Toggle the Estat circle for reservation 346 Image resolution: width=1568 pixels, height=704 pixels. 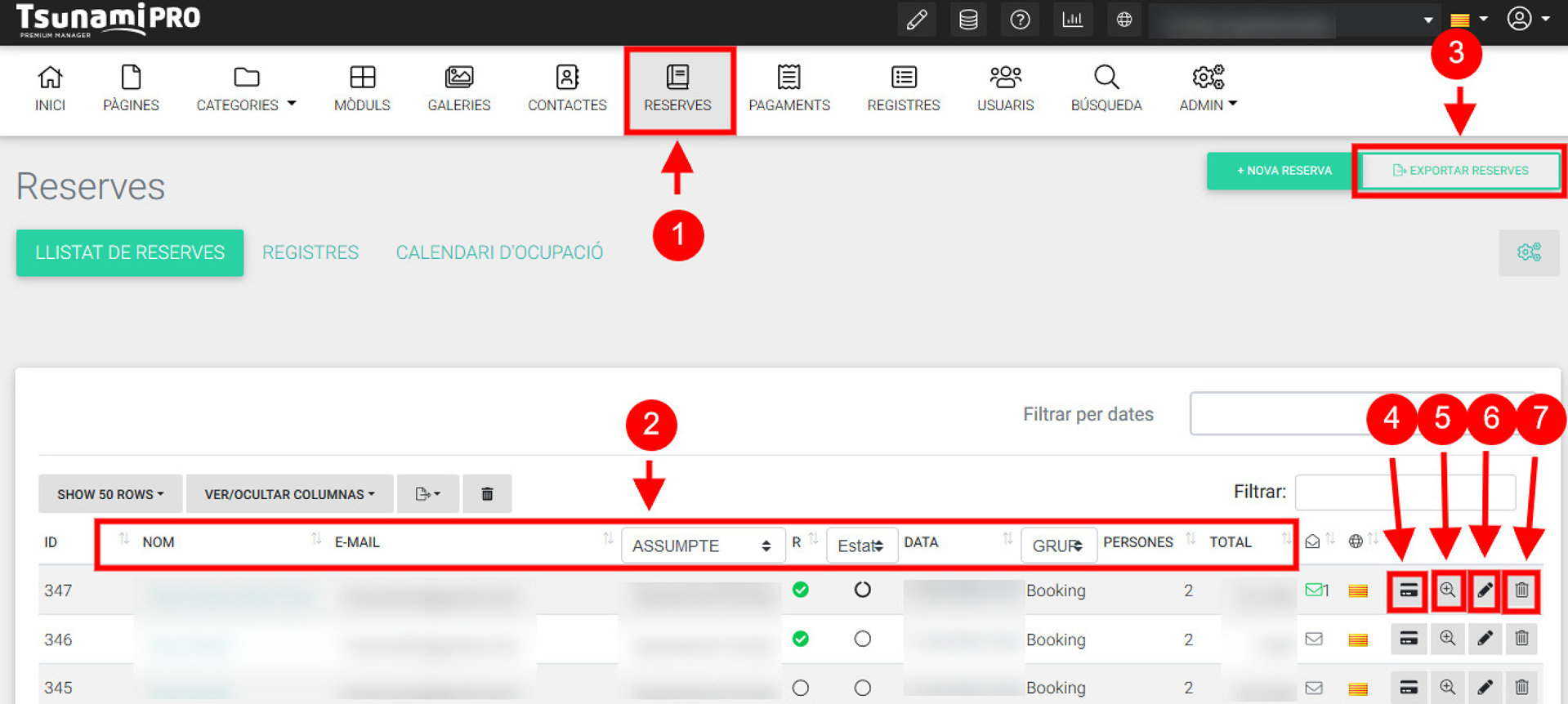[862, 639]
